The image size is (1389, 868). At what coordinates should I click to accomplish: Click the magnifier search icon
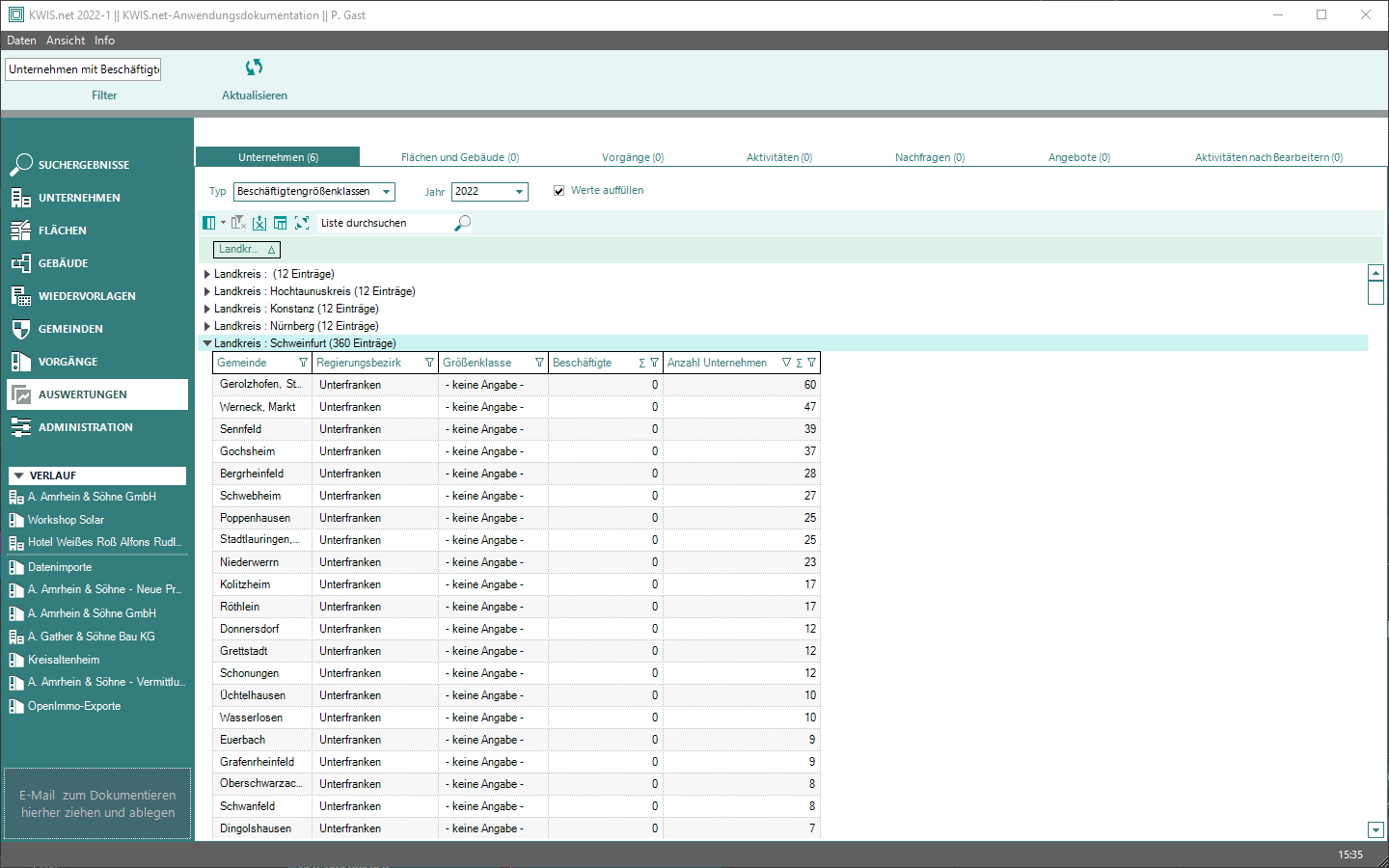coord(463,223)
